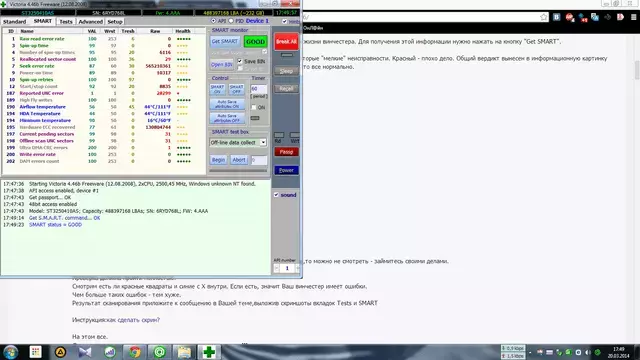Click the Get SMART button
The height and width of the screenshot is (360, 640).
pyautogui.click(x=225, y=41)
